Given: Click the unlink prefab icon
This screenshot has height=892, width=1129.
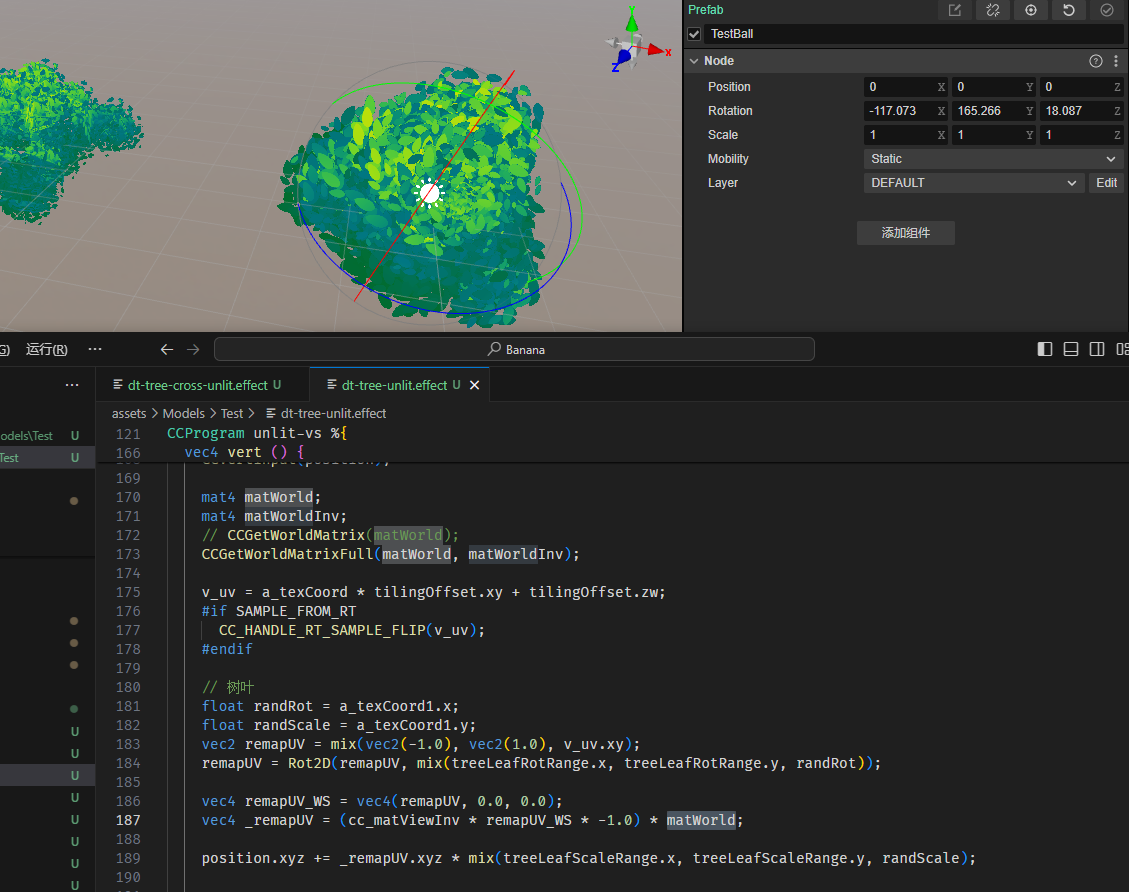Looking at the screenshot, I should point(992,10).
